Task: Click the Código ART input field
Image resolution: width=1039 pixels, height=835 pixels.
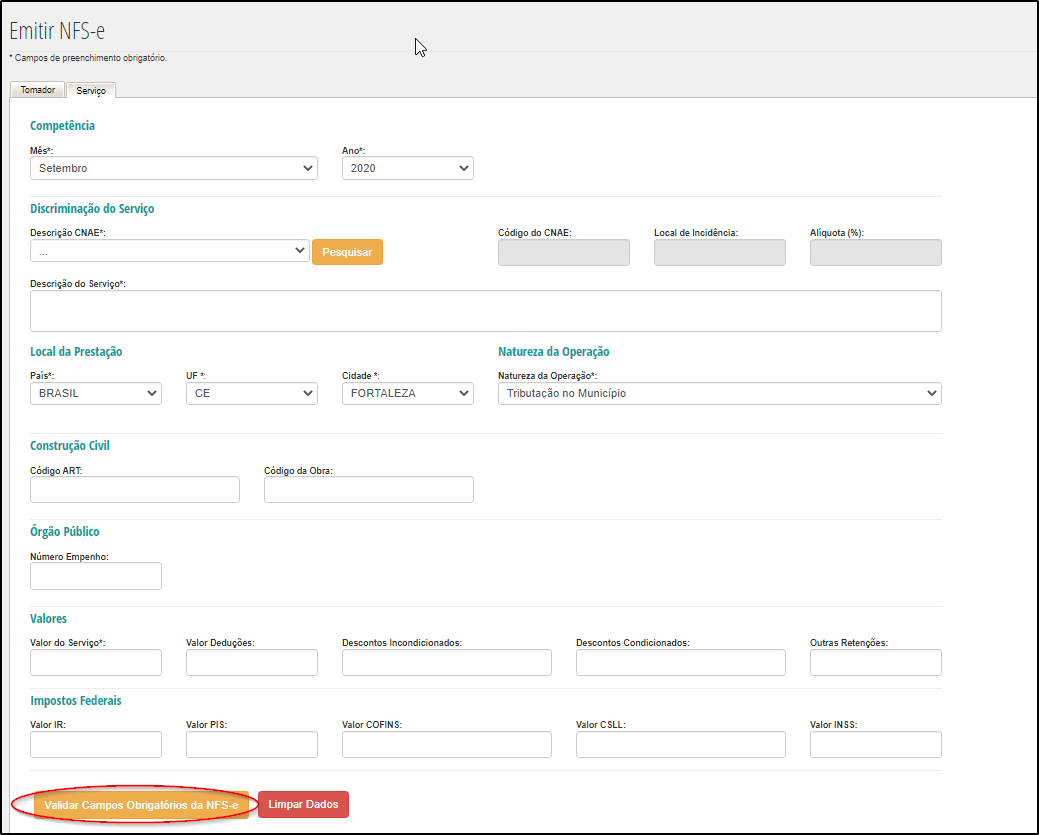Action: click(135, 490)
